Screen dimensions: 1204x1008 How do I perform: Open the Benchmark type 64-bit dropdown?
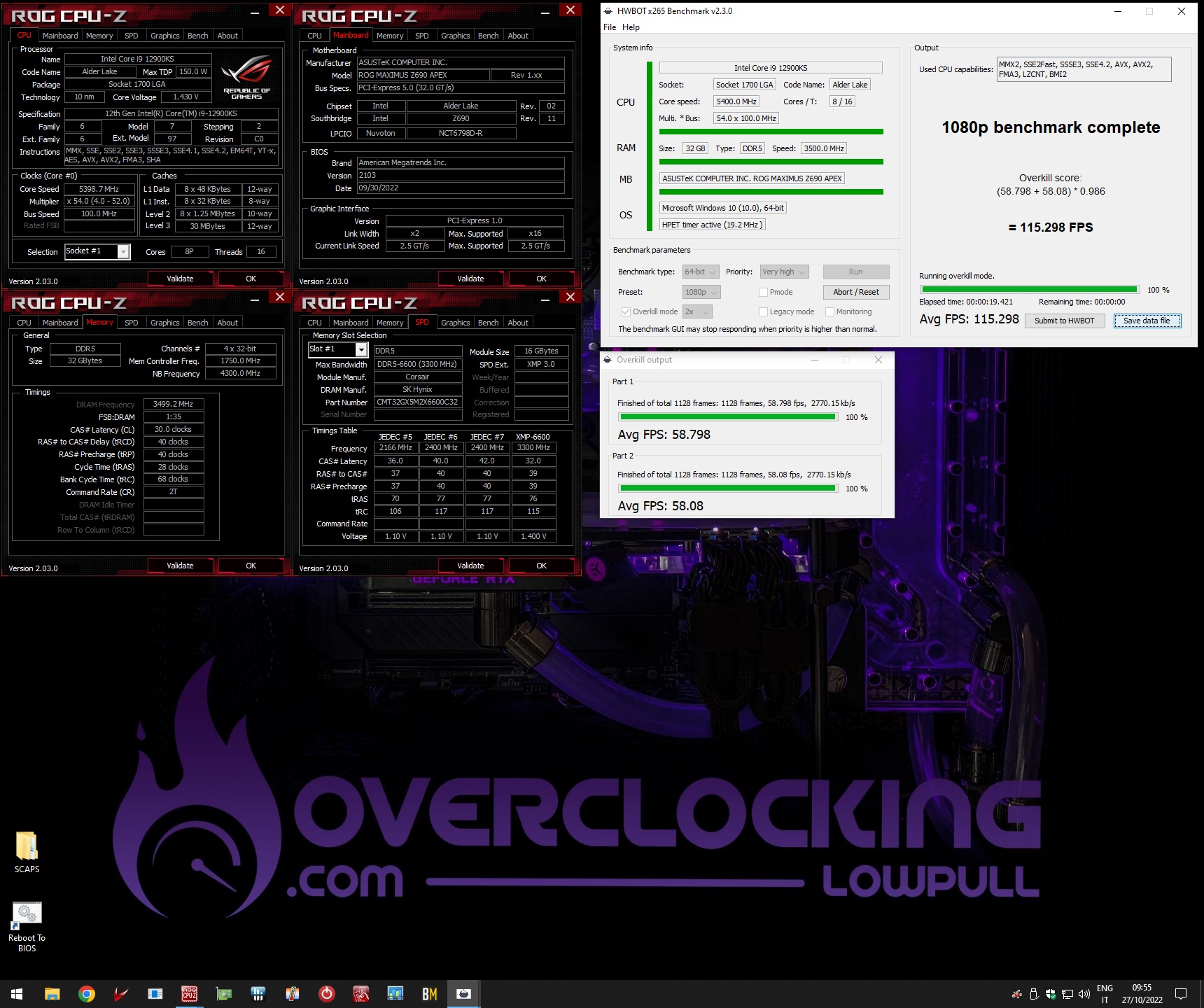tap(701, 272)
